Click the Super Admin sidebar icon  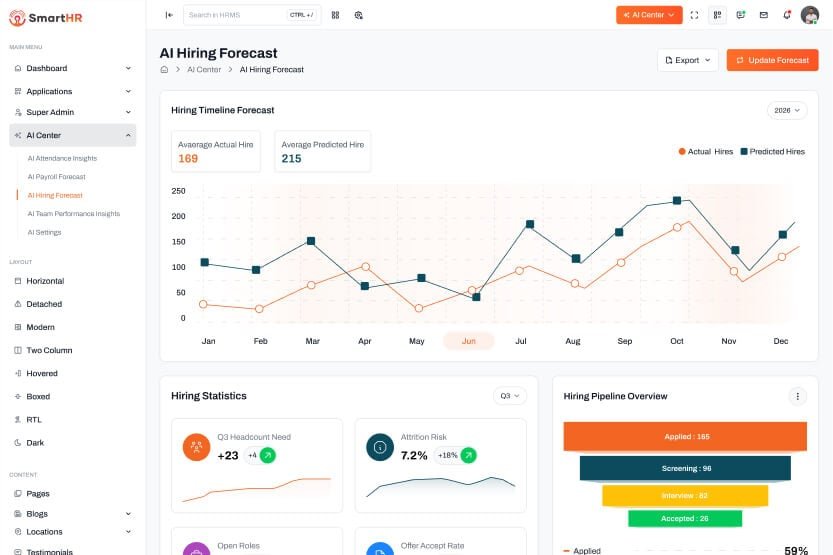(x=18, y=112)
